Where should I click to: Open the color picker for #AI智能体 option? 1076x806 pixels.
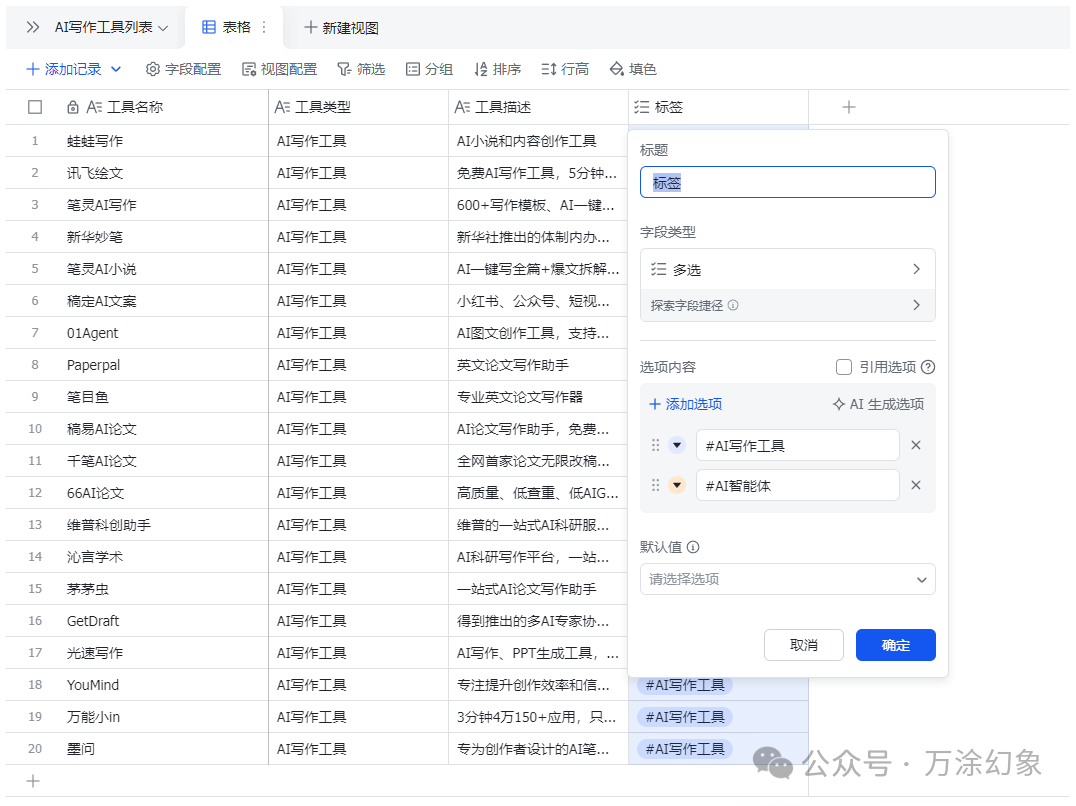(x=676, y=485)
